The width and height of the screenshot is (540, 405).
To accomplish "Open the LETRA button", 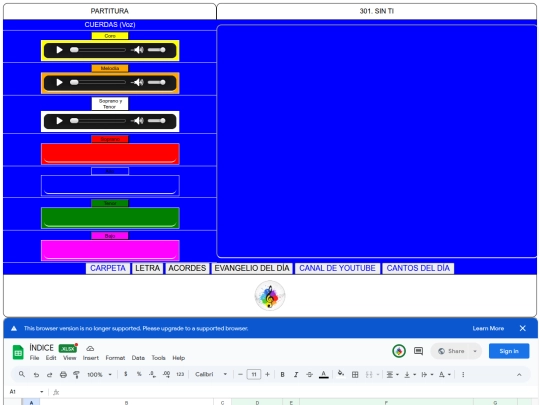I will [147, 268].
